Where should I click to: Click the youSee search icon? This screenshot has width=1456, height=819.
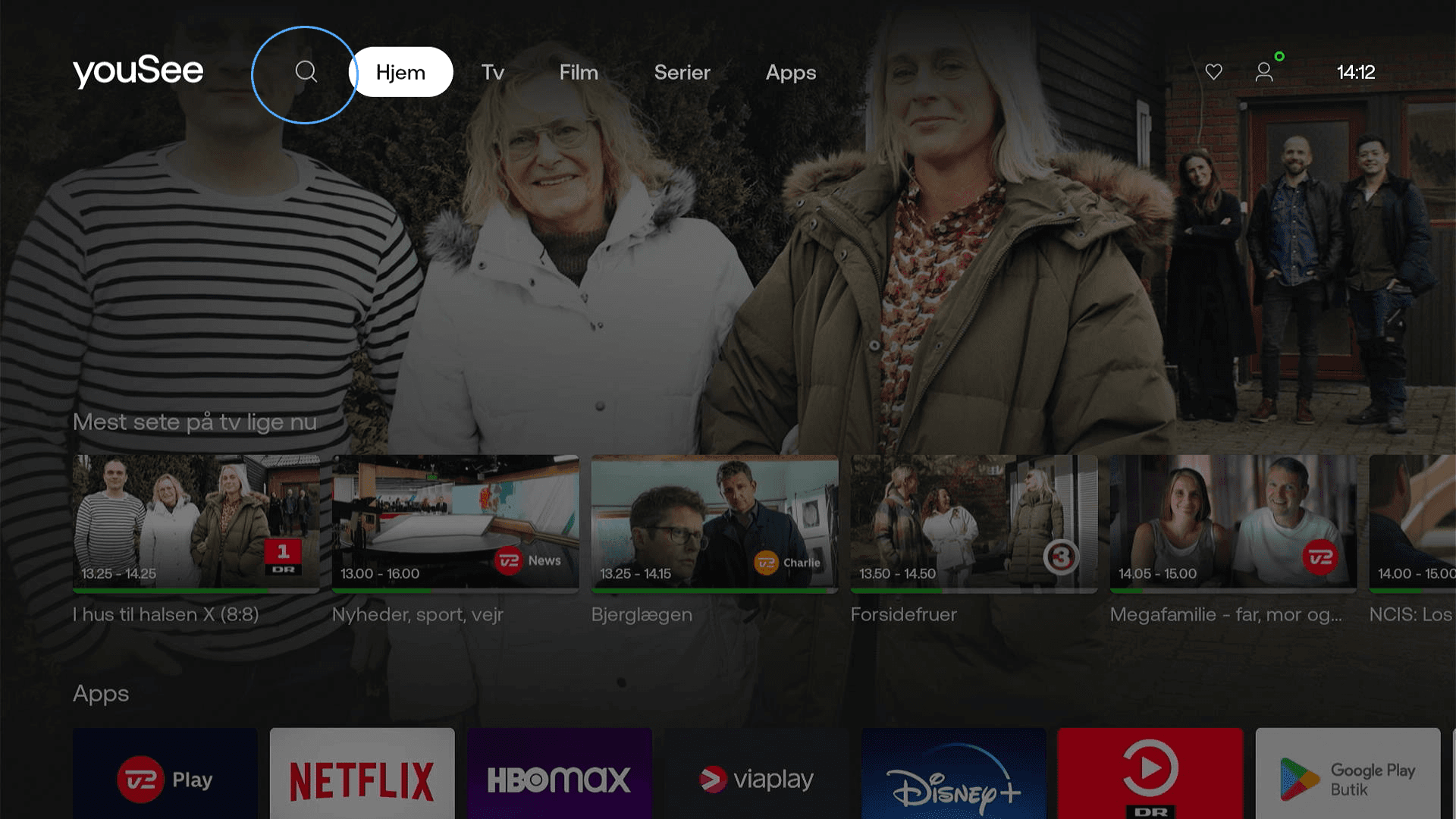(x=306, y=71)
